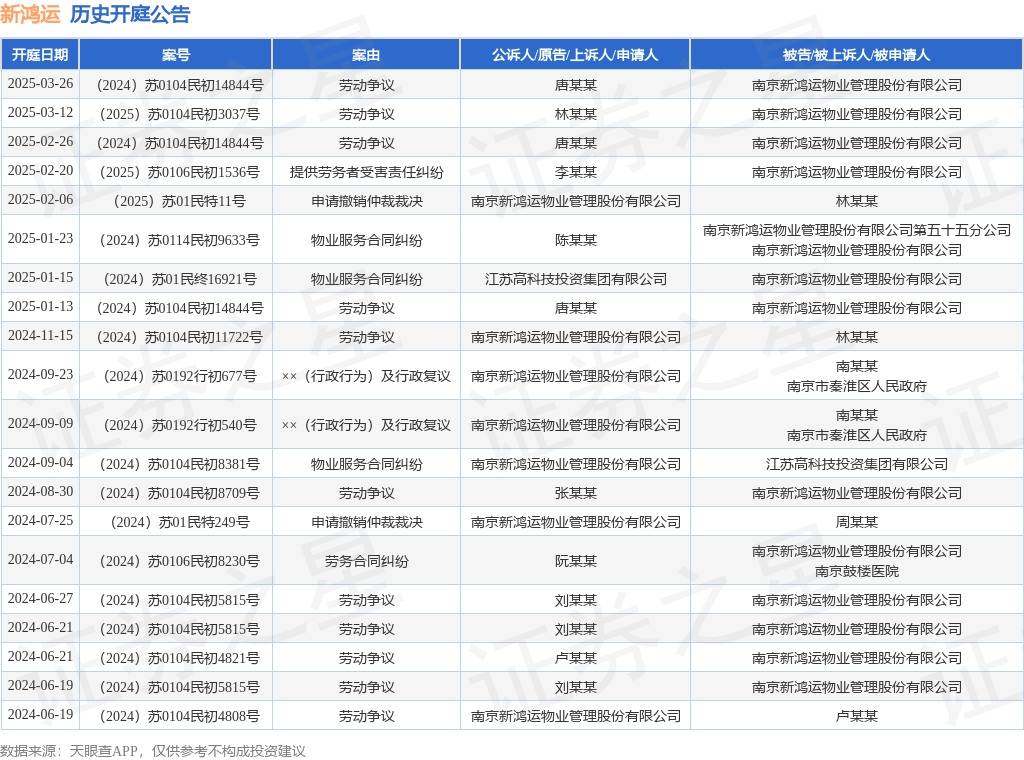This screenshot has width=1024, height=760.
Task: Click the 案号 column header
Action: 176,55
